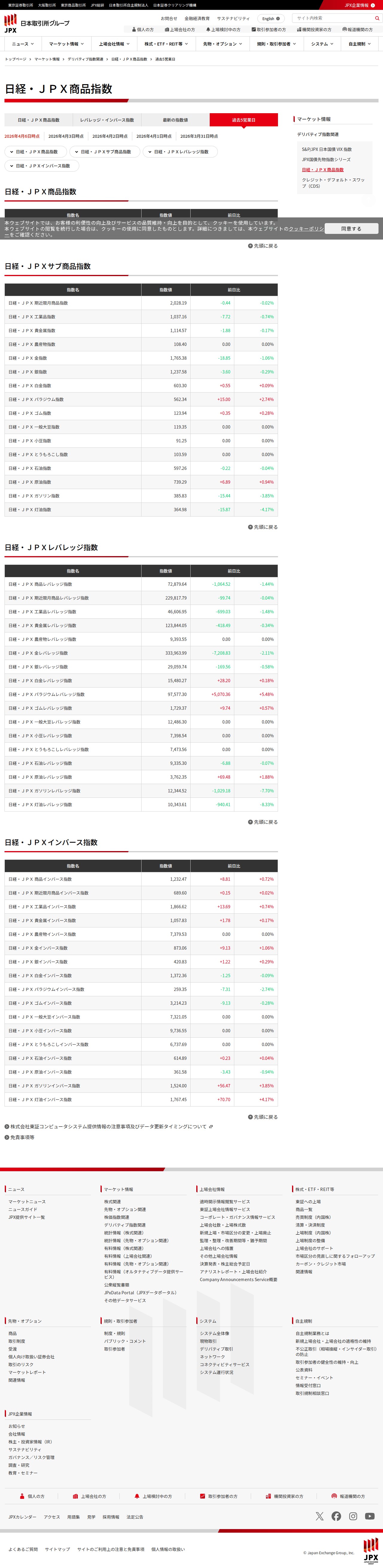Open 大阪取引所 link in top bar
Image resolution: width=383 pixels, height=1568 pixels.
click(47, 5)
